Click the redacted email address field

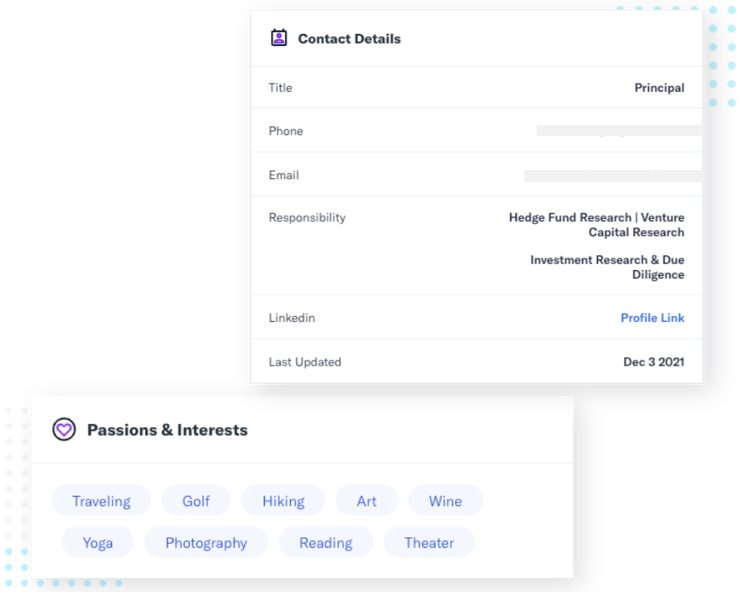pos(613,176)
